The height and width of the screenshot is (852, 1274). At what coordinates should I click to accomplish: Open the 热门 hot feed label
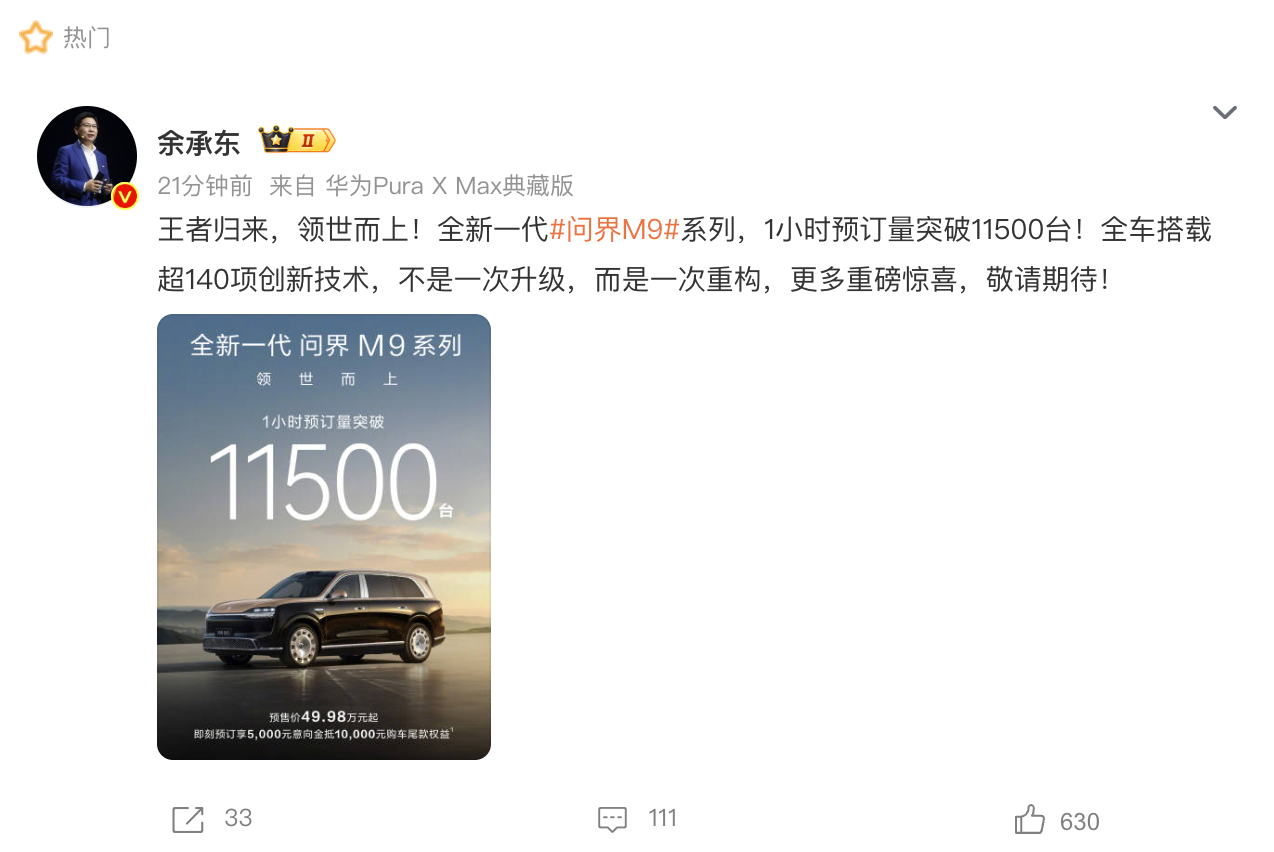(86, 38)
